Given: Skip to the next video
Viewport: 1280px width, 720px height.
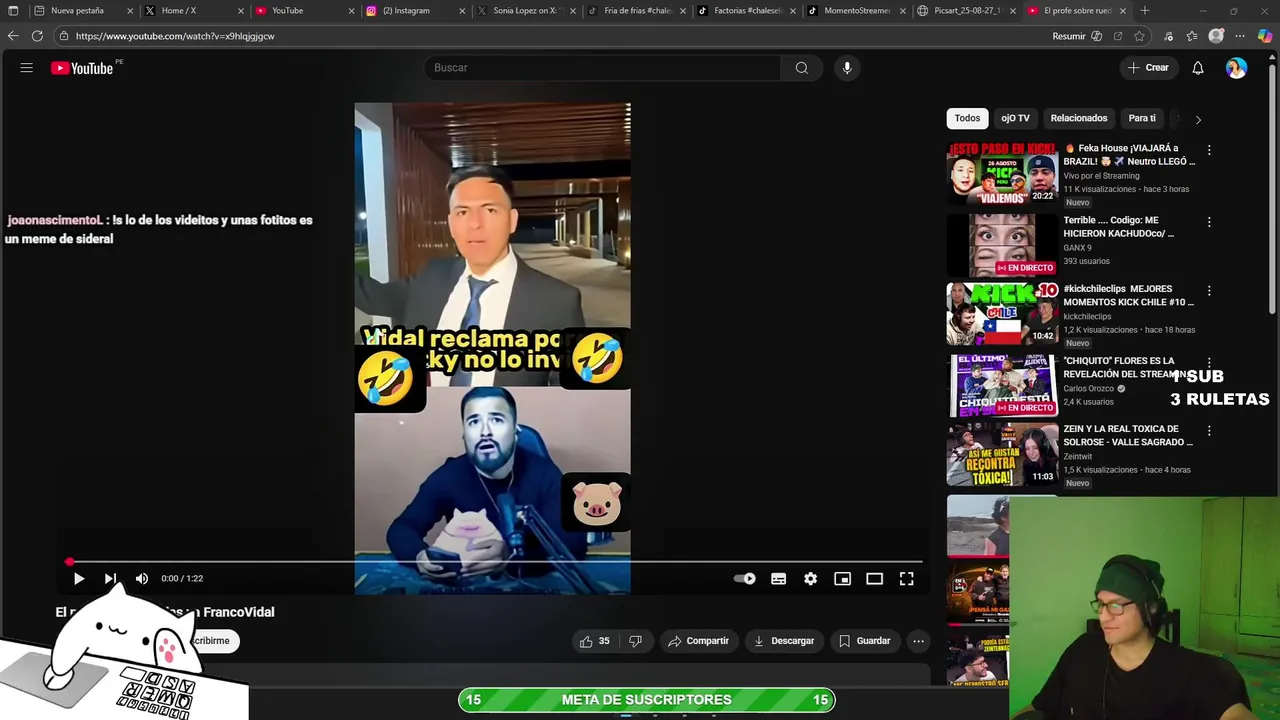Looking at the screenshot, I should pyautogui.click(x=110, y=578).
